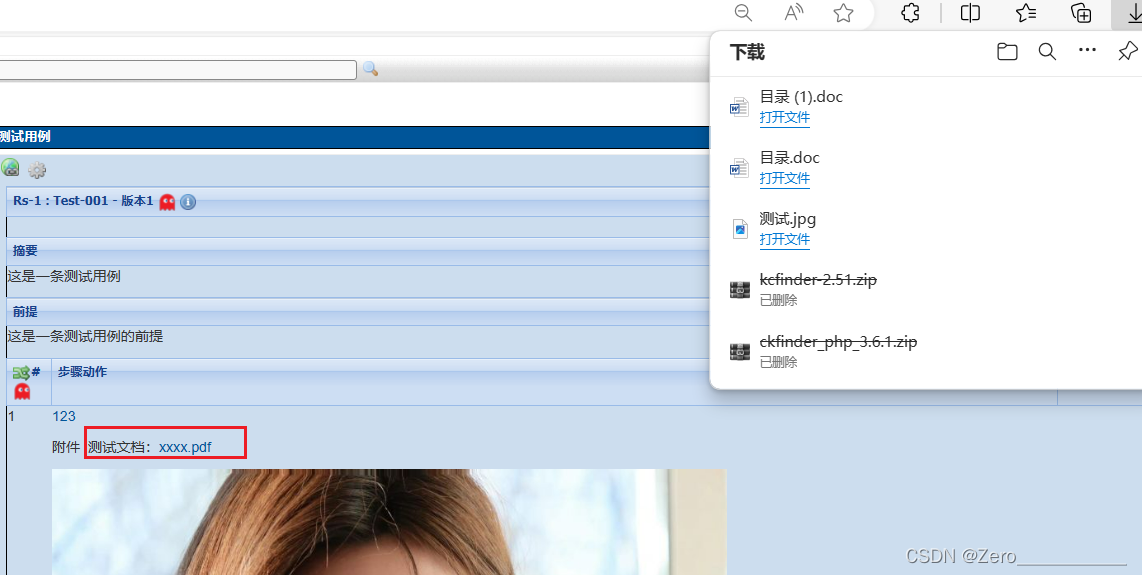Click the green reorder steps icon
Screen dimensions: 1142x575
click(x=21, y=372)
